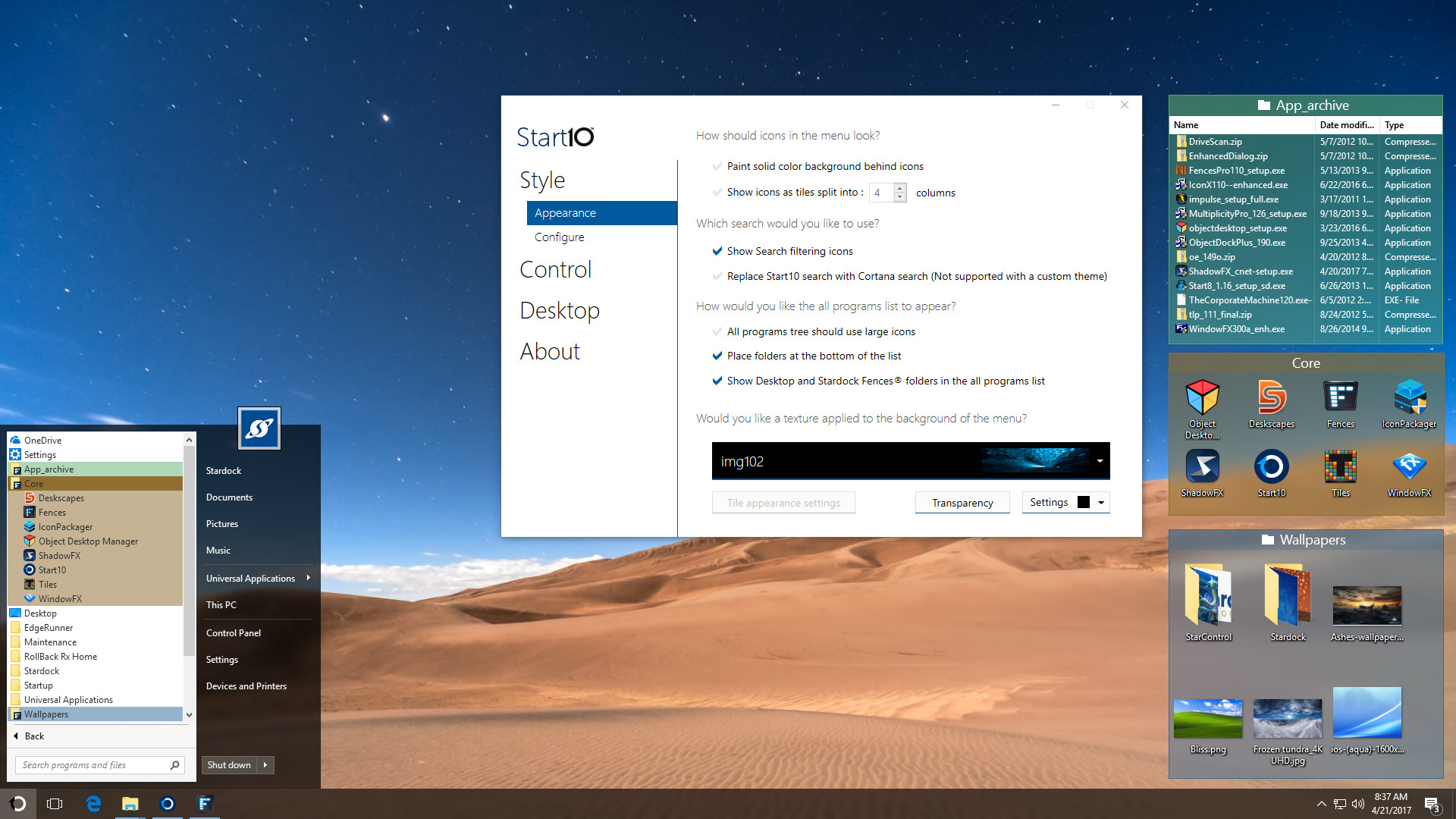Open the Settings color dropdown arrow

coord(1101,502)
